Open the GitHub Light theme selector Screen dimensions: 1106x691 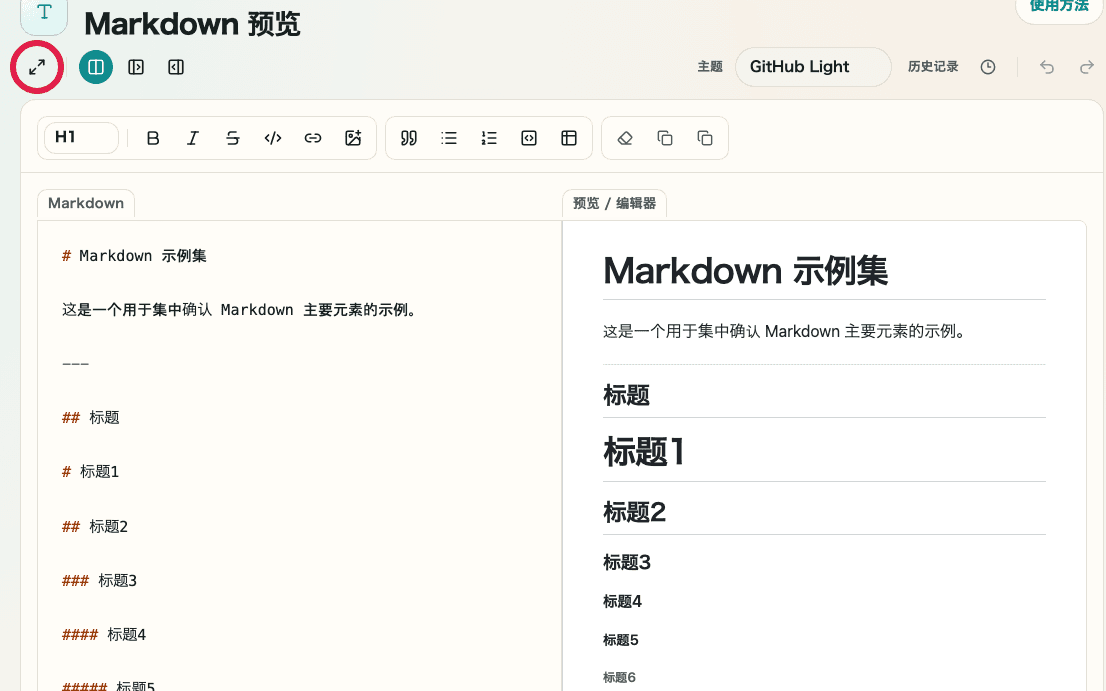pyautogui.click(x=812, y=66)
